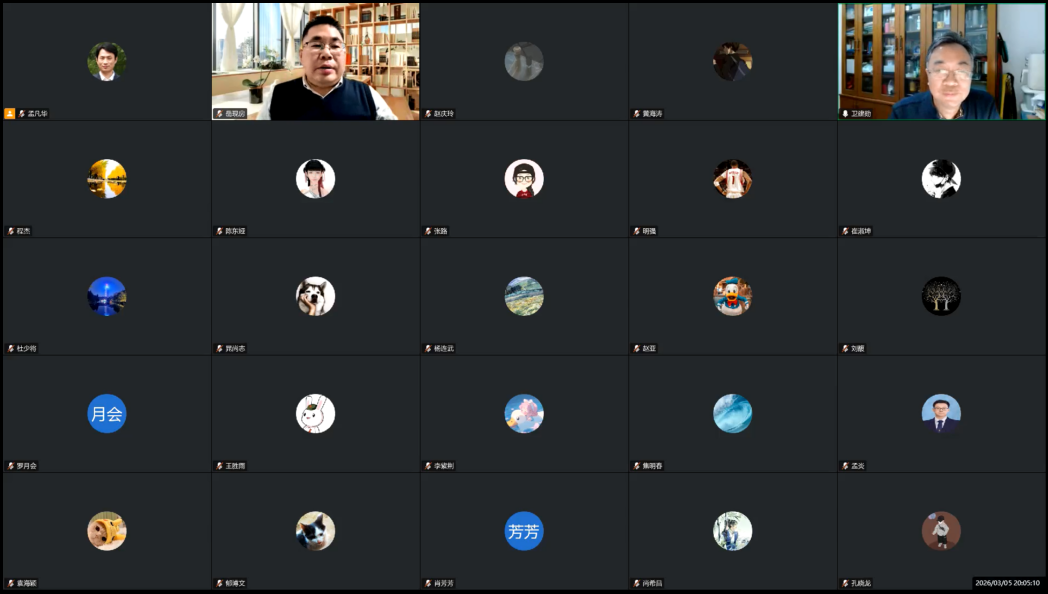Screen dimensions: 1048x594
Task: Click the white rabbit avatar of 王胜雨
Action: pyautogui.click(x=315, y=414)
